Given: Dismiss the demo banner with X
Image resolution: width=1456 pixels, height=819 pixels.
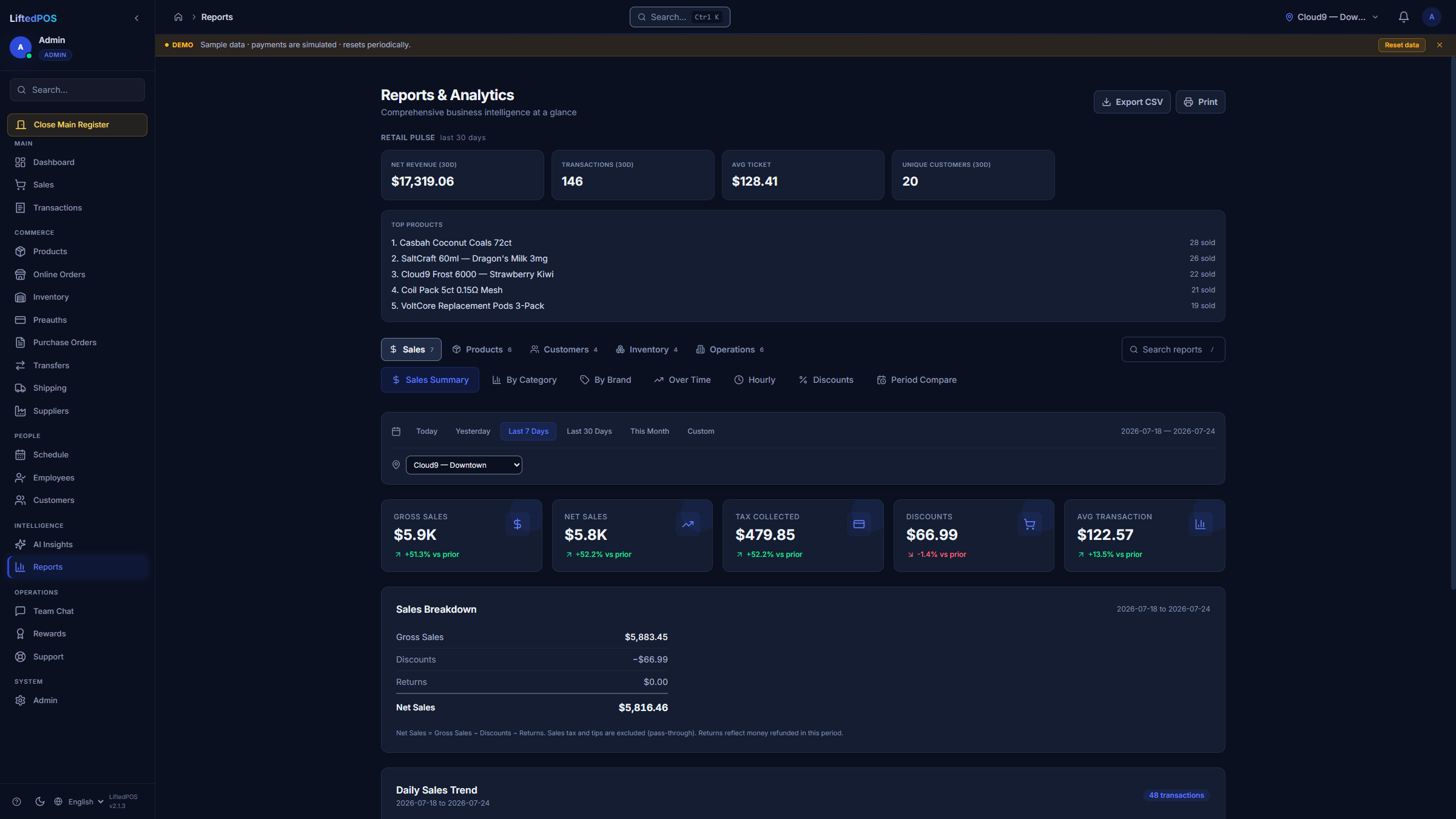Looking at the screenshot, I should click(x=1439, y=45).
